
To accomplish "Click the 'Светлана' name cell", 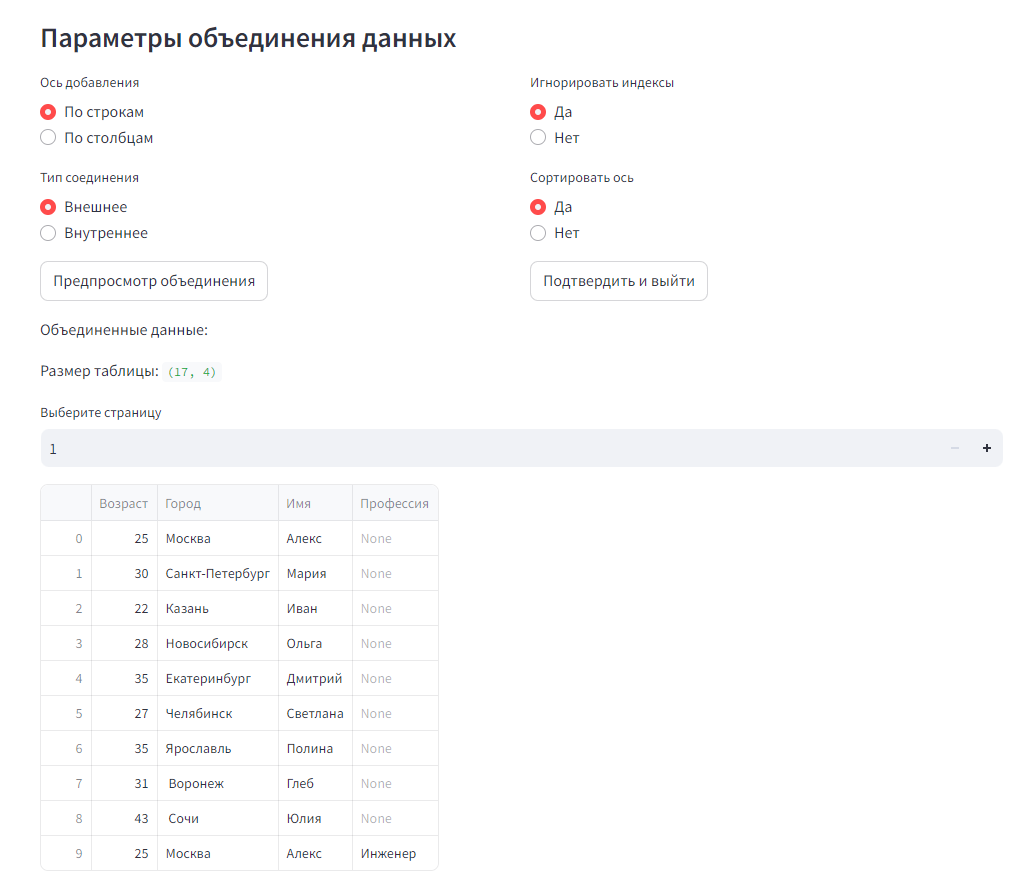I will coord(315,713).
